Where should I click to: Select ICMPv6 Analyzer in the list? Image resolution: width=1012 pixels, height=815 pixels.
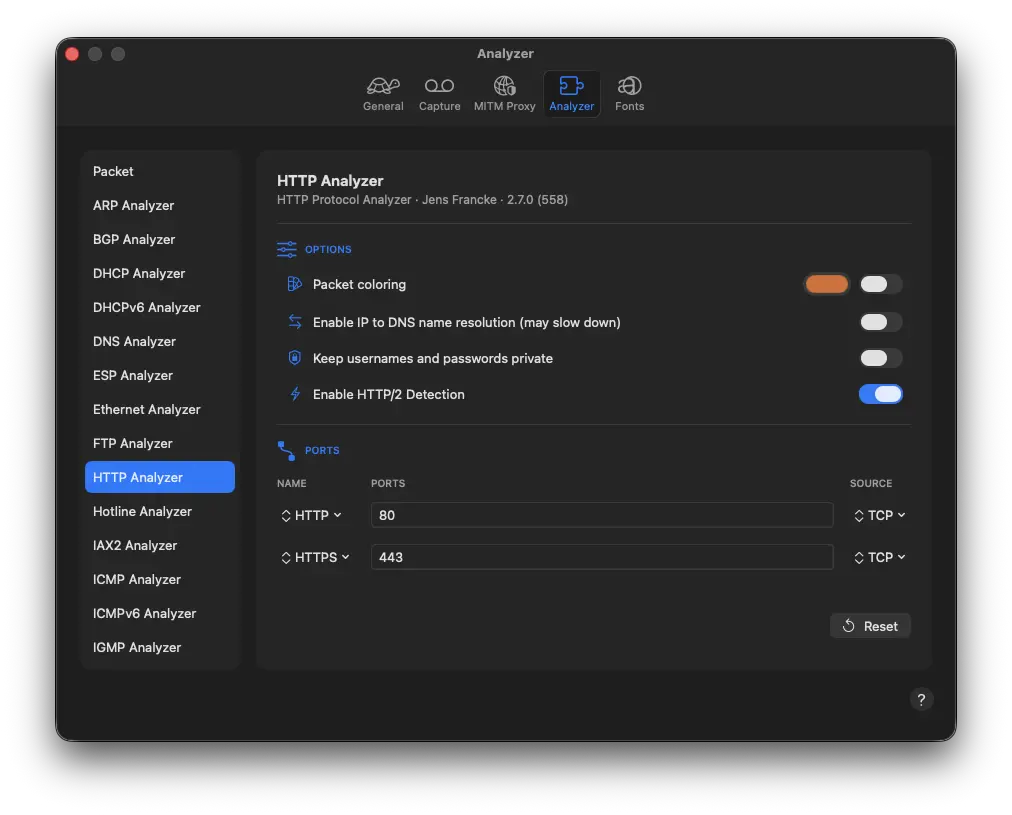click(x=159, y=613)
